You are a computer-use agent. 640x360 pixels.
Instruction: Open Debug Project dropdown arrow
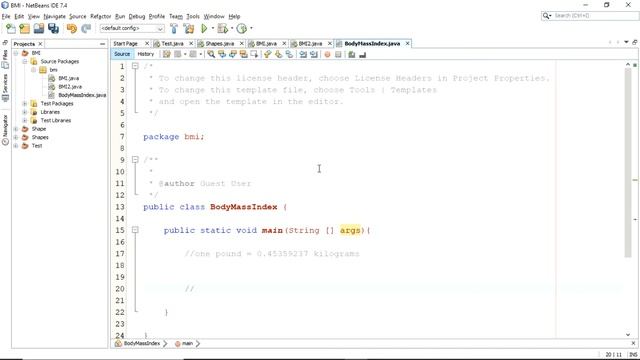tap(232, 29)
